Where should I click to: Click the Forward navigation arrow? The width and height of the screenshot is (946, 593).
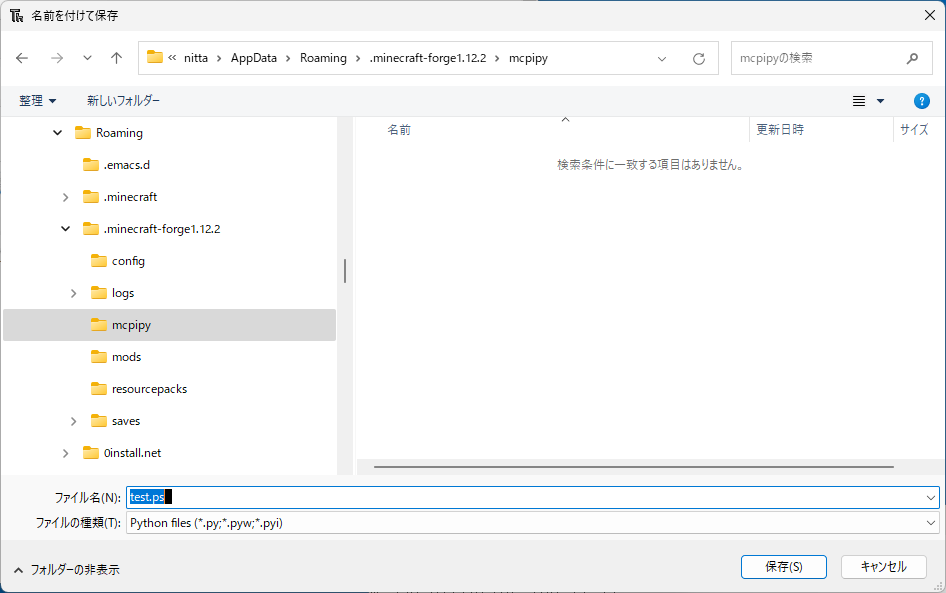[x=56, y=58]
